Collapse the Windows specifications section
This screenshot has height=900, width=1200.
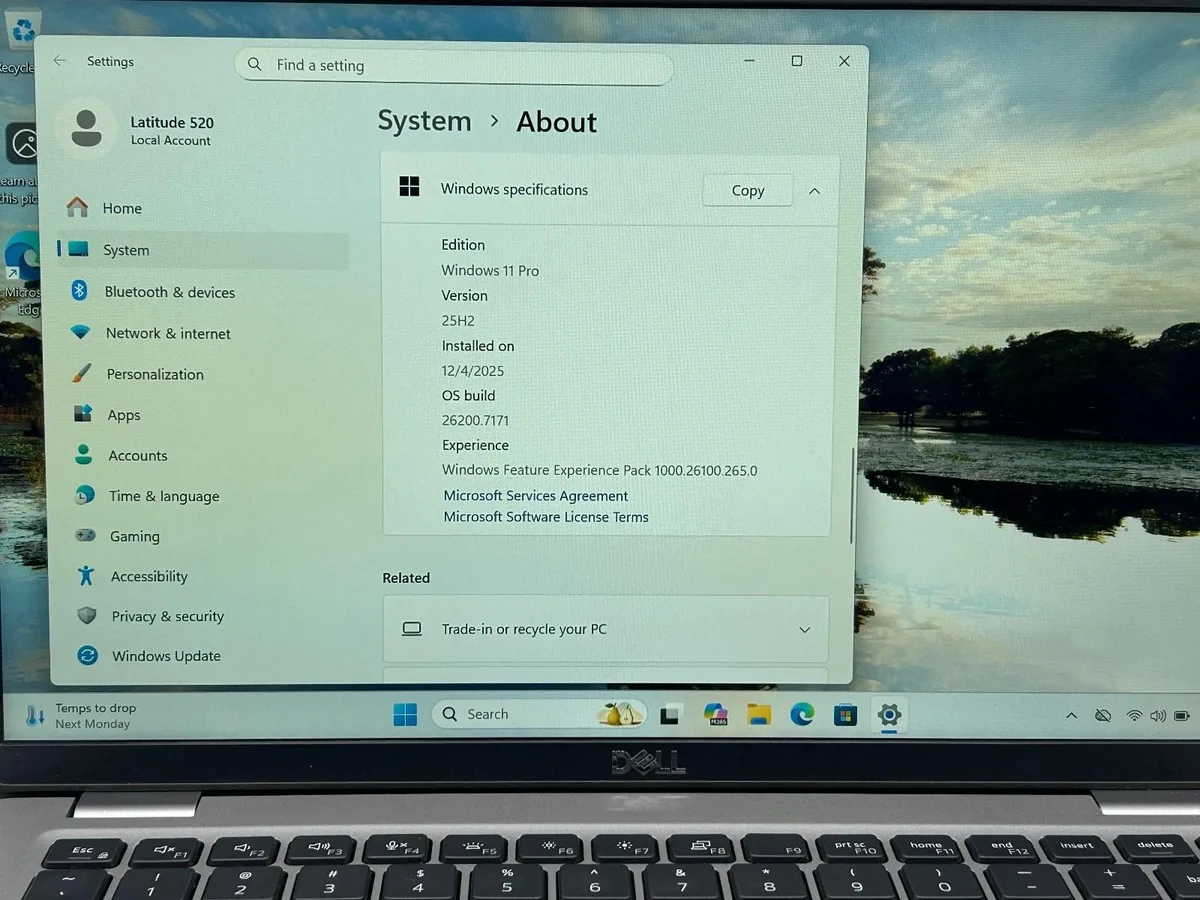(814, 190)
